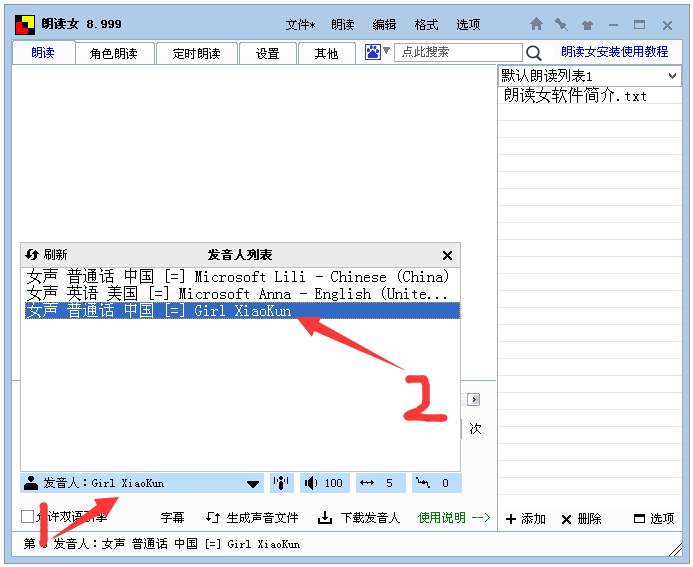Click the Baidu paw search engine icon
This screenshot has height=567, width=693.
[x=372, y=52]
